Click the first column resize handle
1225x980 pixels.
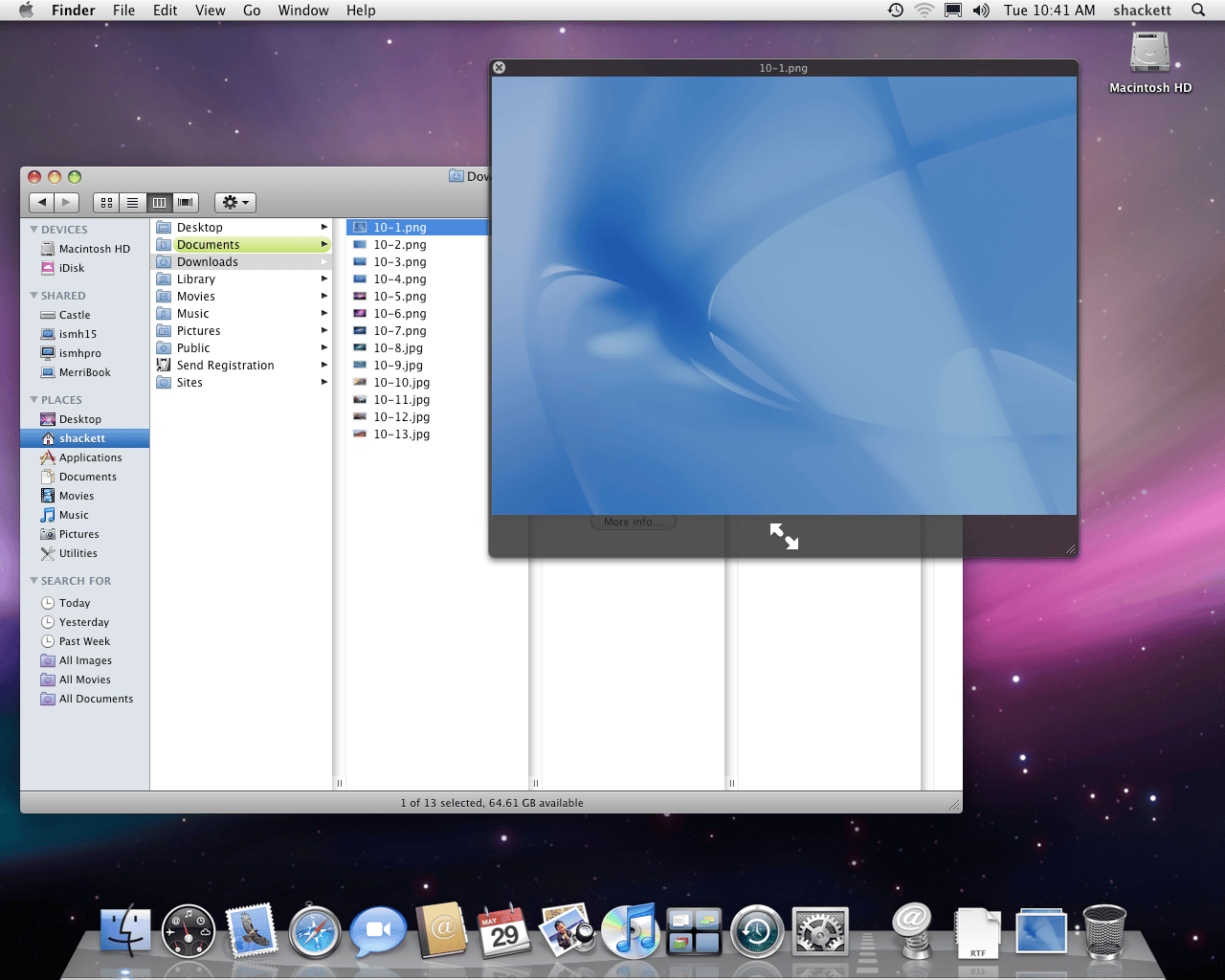[x=339, y=784]
